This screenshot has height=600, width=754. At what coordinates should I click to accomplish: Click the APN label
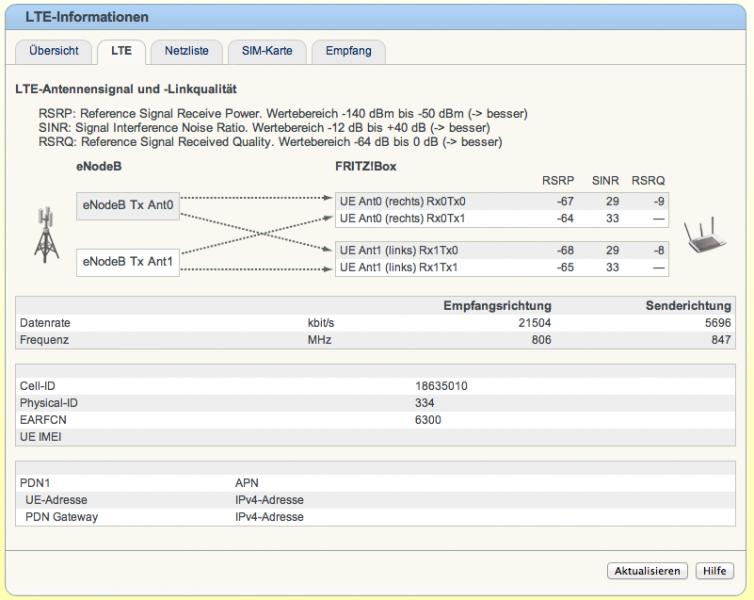click(x=247, y=483)
